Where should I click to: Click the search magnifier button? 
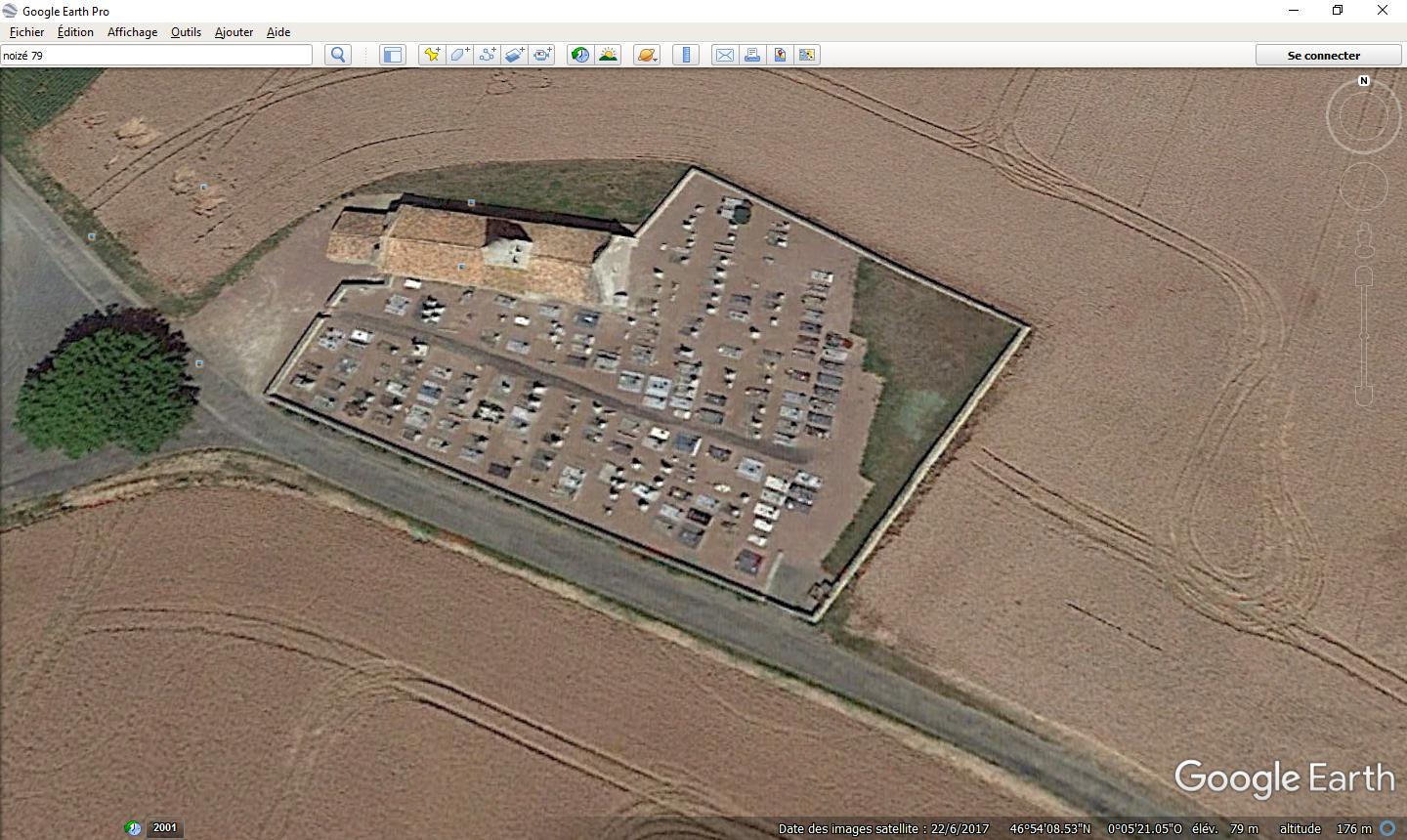coord(338,55)
